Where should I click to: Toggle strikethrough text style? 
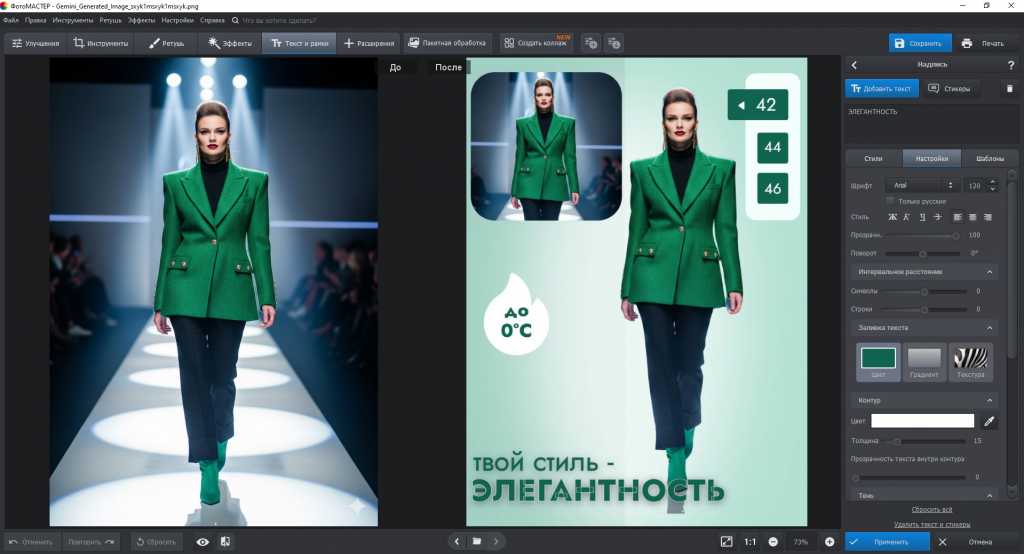click(937, 217)
